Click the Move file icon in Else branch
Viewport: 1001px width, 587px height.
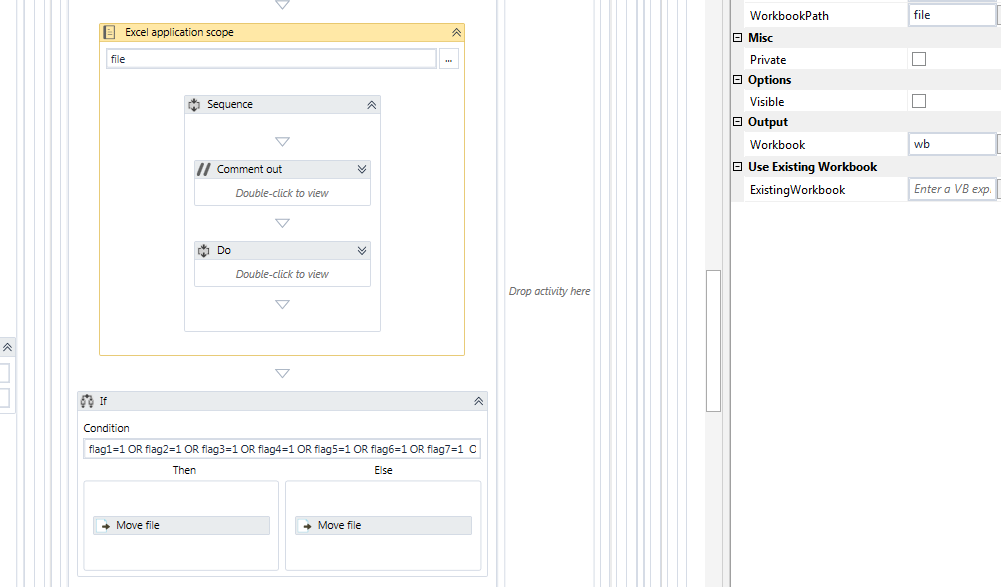coord(304,525)
